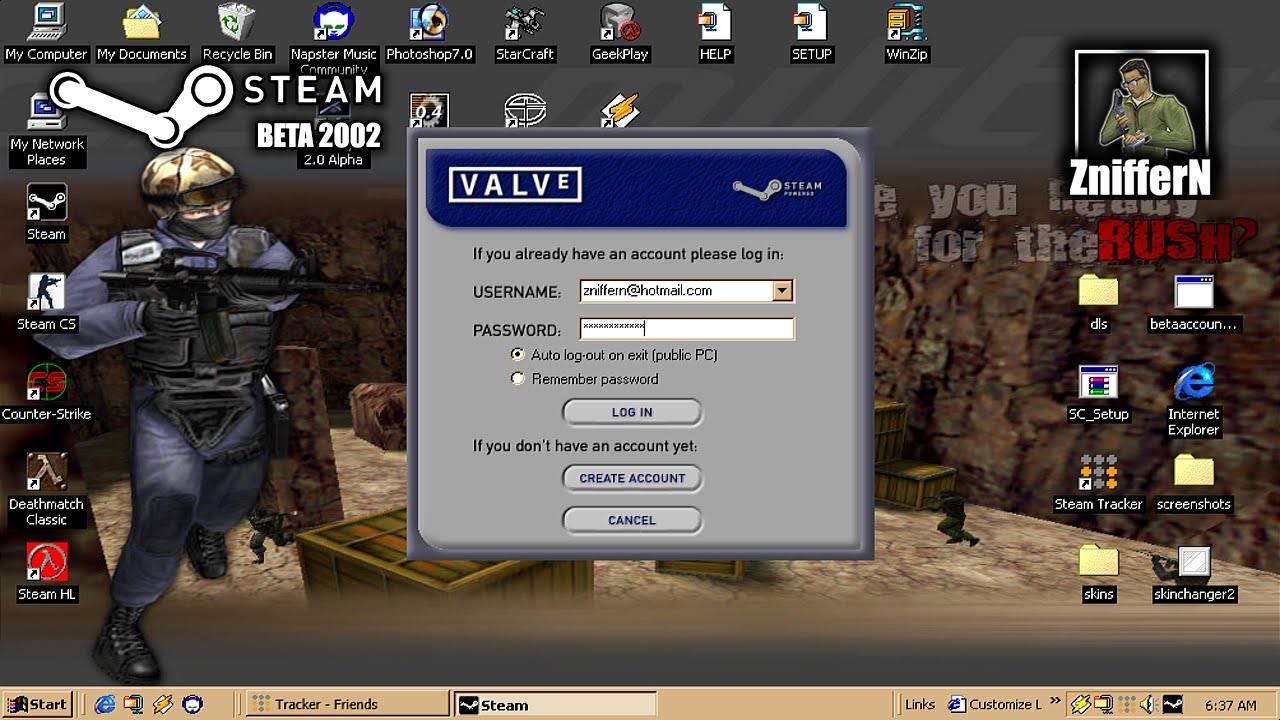
Task: Select the Remember password radio button
Action: point(517,378)
